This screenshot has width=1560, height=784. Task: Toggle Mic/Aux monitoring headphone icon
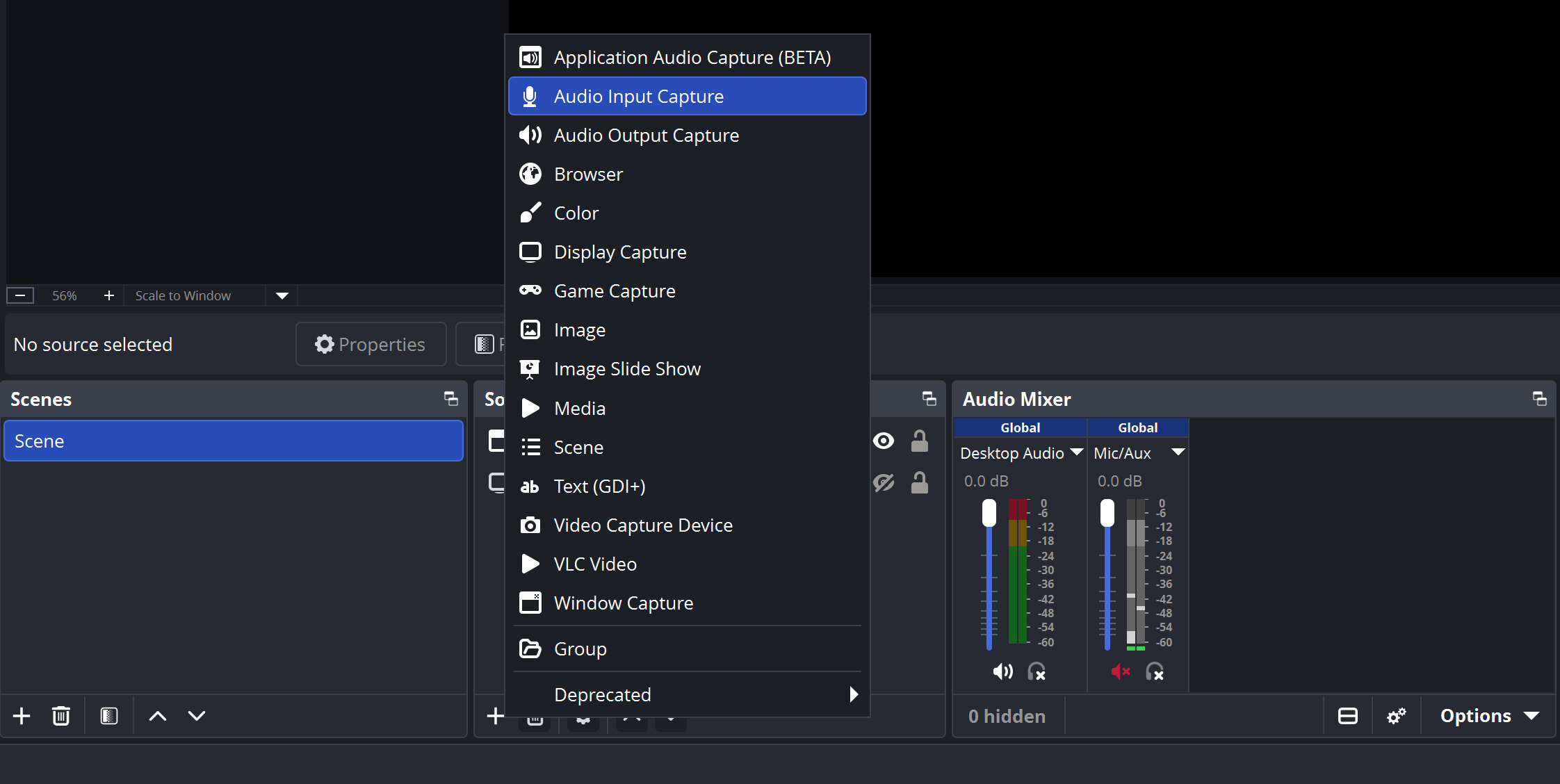[1155, 671]
